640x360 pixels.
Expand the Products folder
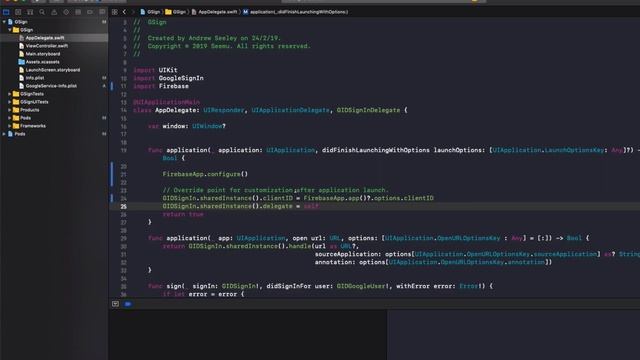coord(10,110)
